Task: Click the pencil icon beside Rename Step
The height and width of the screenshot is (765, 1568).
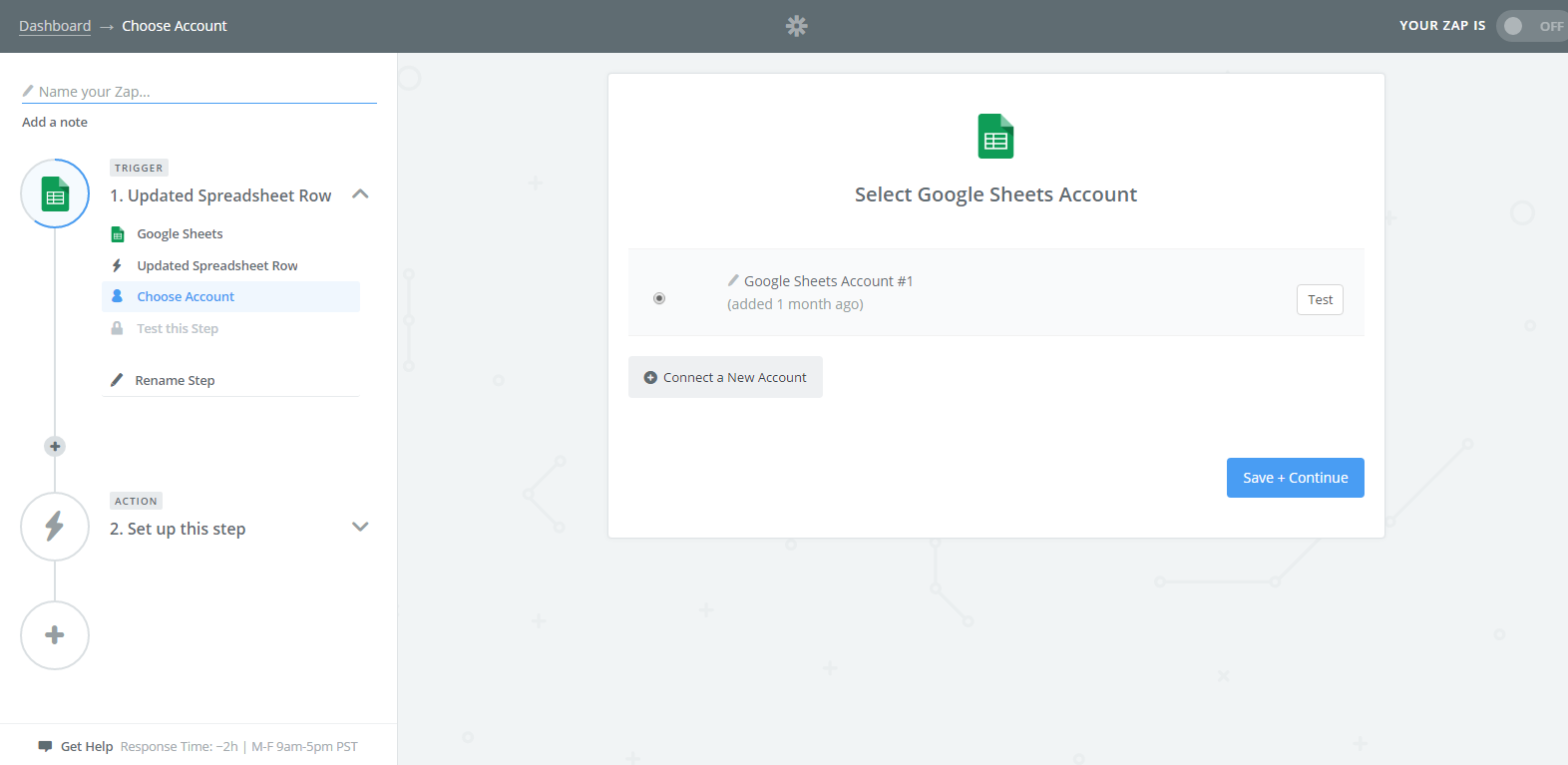Action: [x=117, y=380]
